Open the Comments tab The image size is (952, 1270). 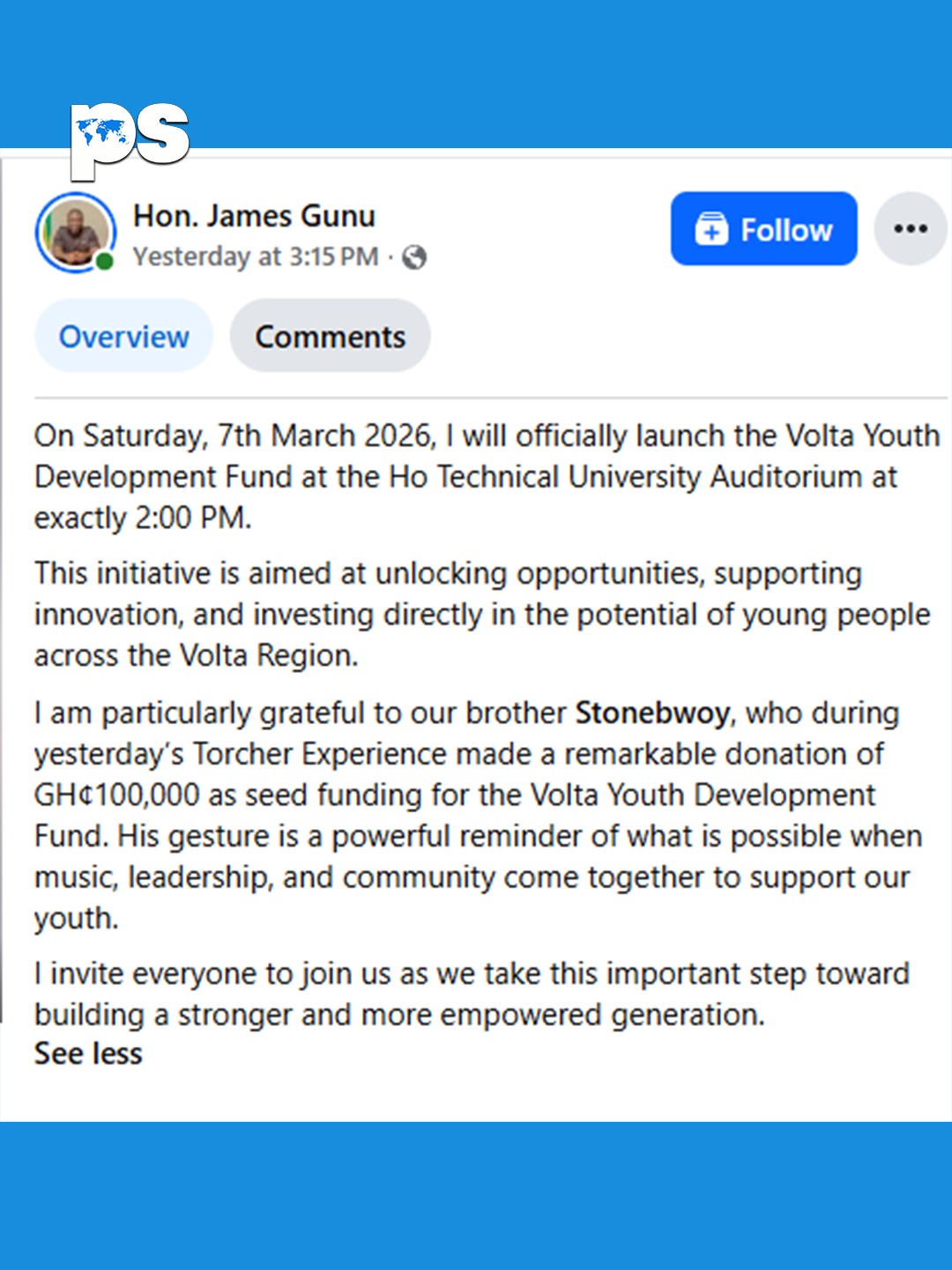(x=330, y=336)
